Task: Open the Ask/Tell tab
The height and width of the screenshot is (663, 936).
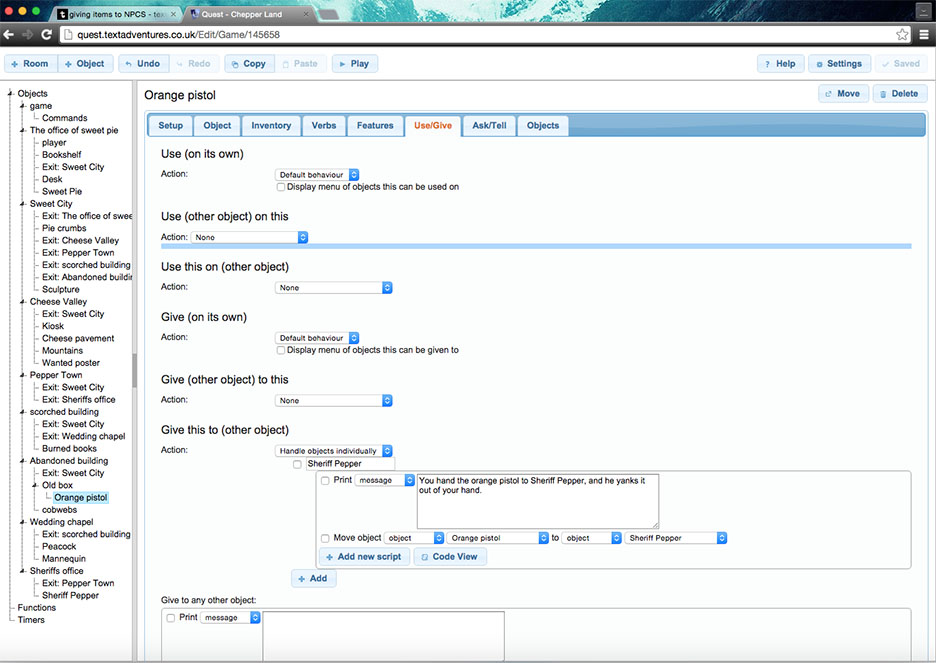Action: [x=488, y=125]
